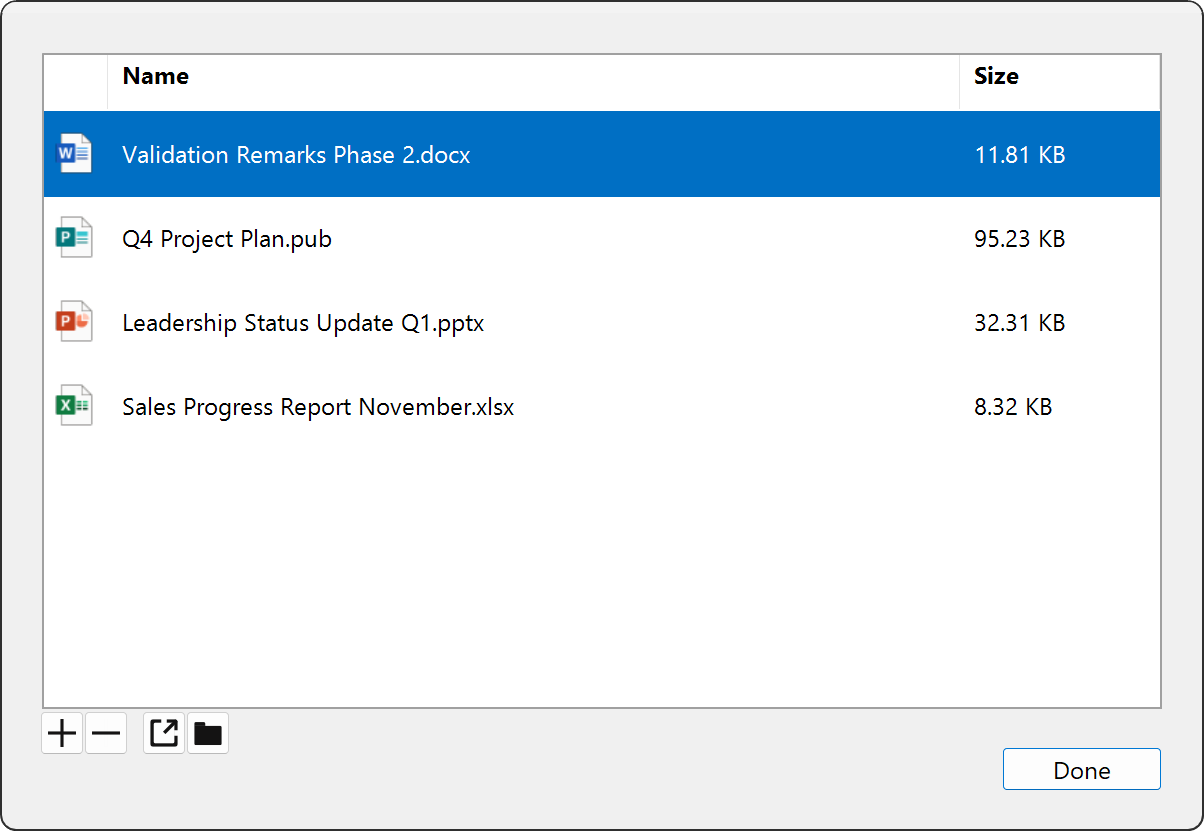Open selected file externally via the launch icon

[x=163, y=733]
